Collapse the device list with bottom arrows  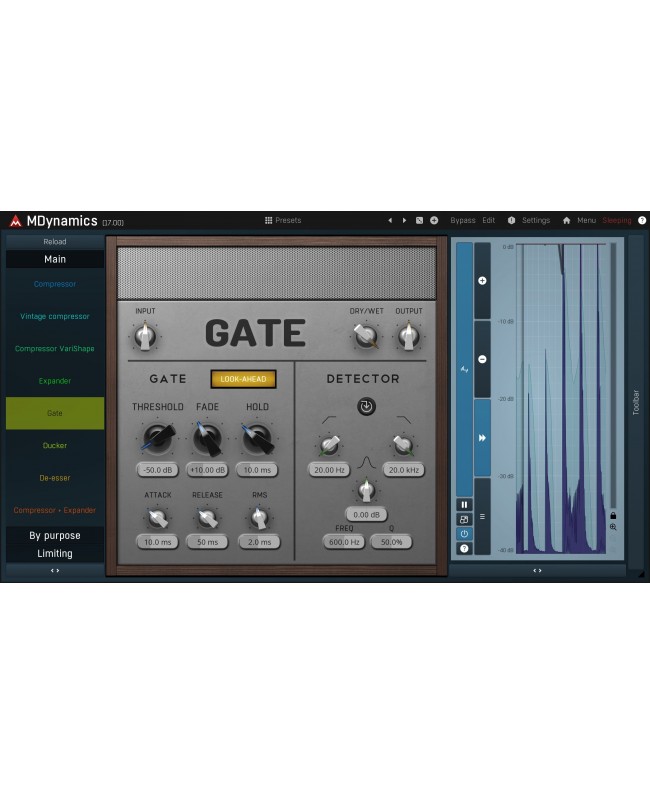[55, 571]
